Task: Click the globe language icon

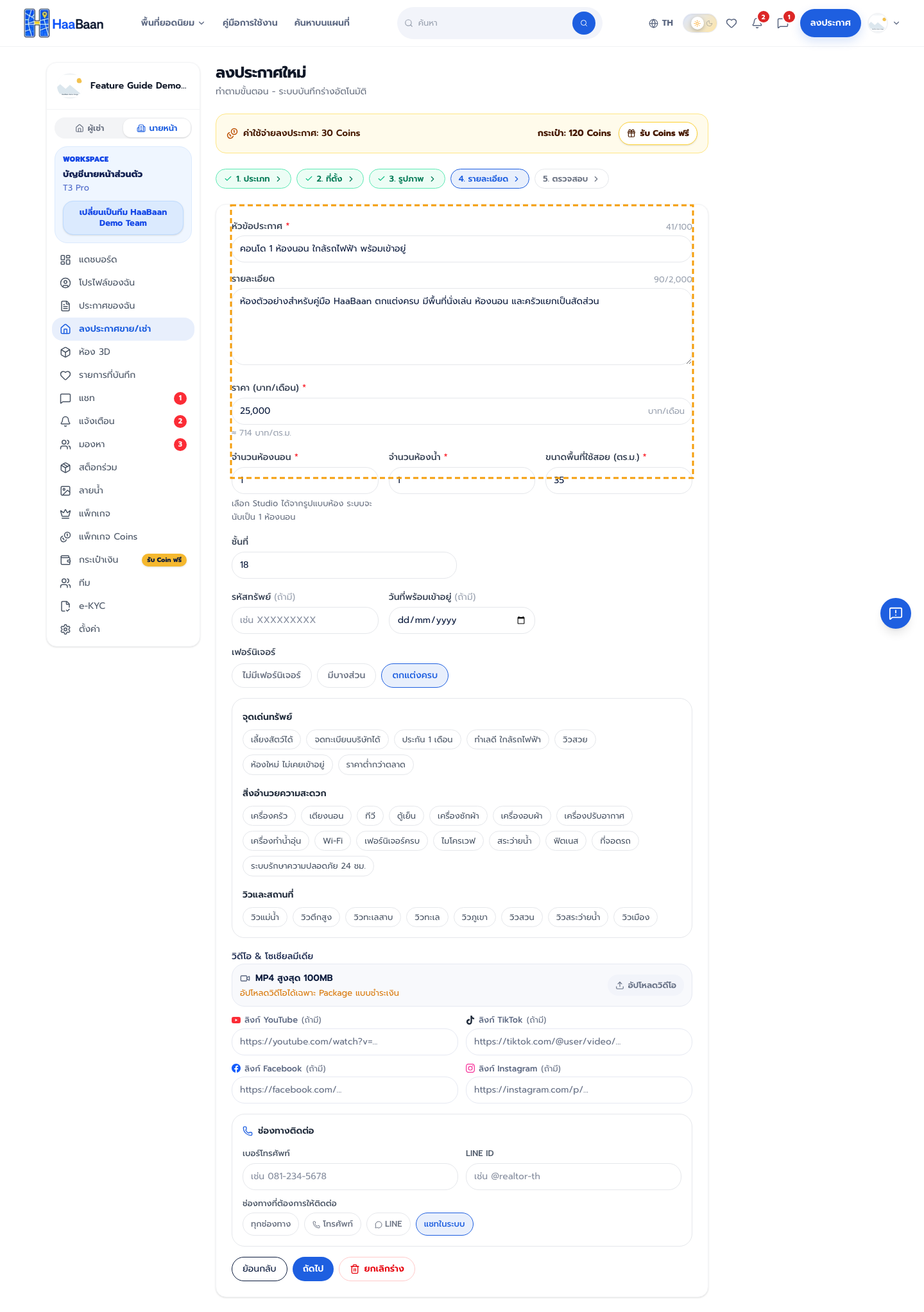Action: 653,23
